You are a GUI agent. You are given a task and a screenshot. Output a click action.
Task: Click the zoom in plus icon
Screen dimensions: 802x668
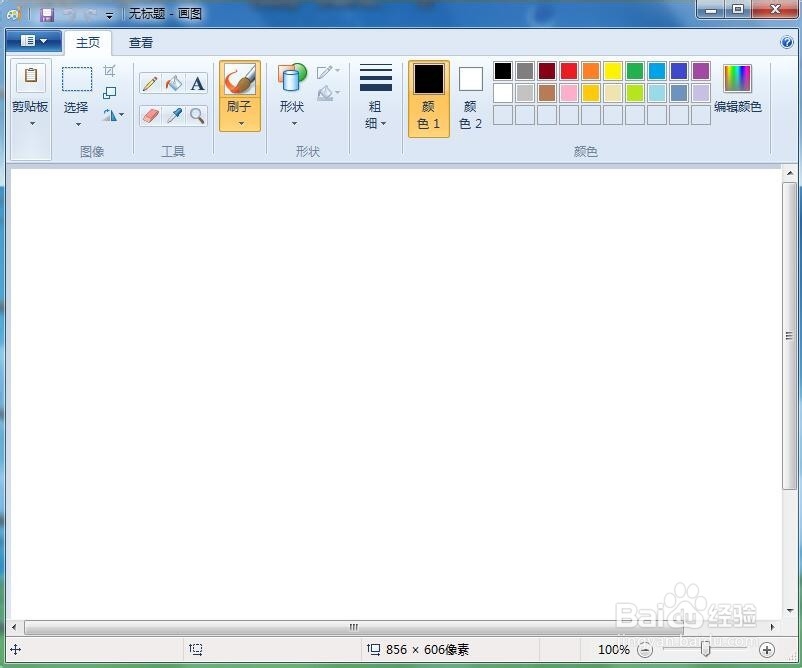[x=767, y=650]
